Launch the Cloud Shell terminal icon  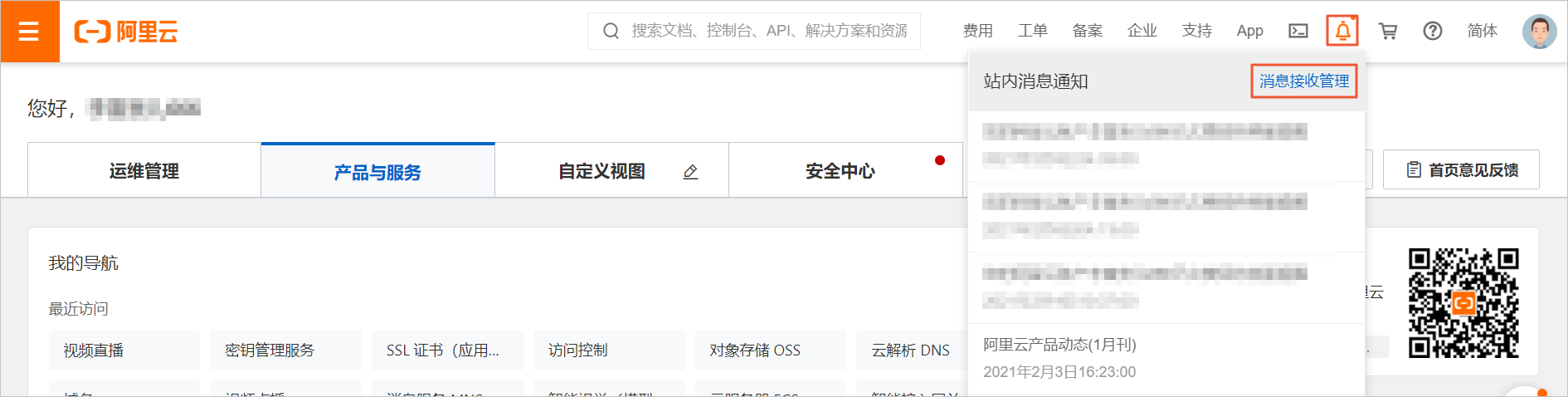point(1298,31)
